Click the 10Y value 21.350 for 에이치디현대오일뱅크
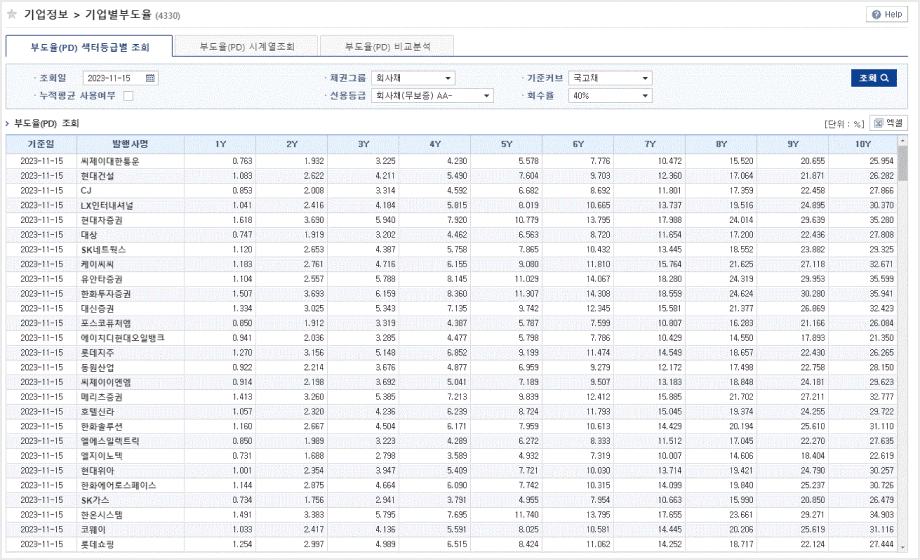This screenshot has height=560, width=920. 881,338
